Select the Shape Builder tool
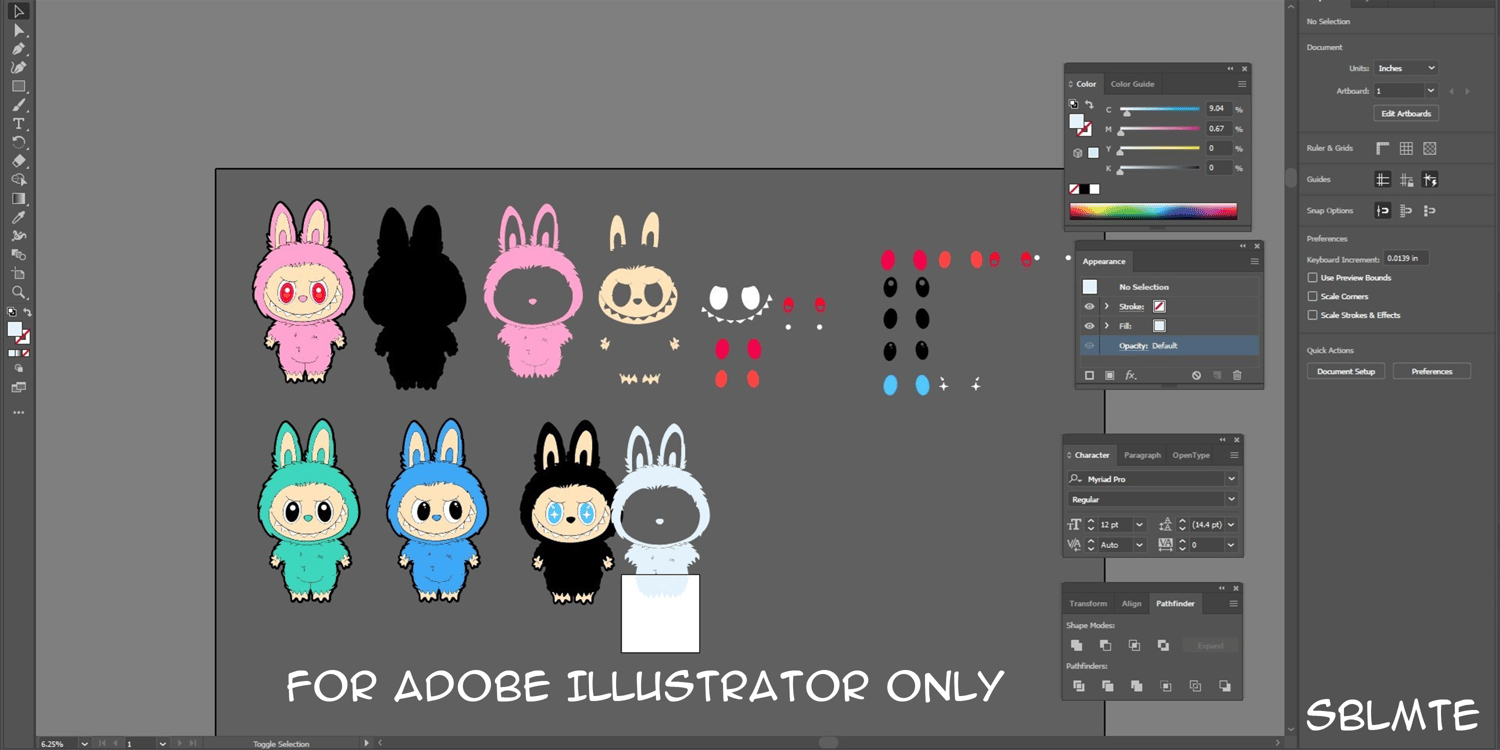Image resolution: width=1500 pixels, height=750 pixels. coord(18,180)
